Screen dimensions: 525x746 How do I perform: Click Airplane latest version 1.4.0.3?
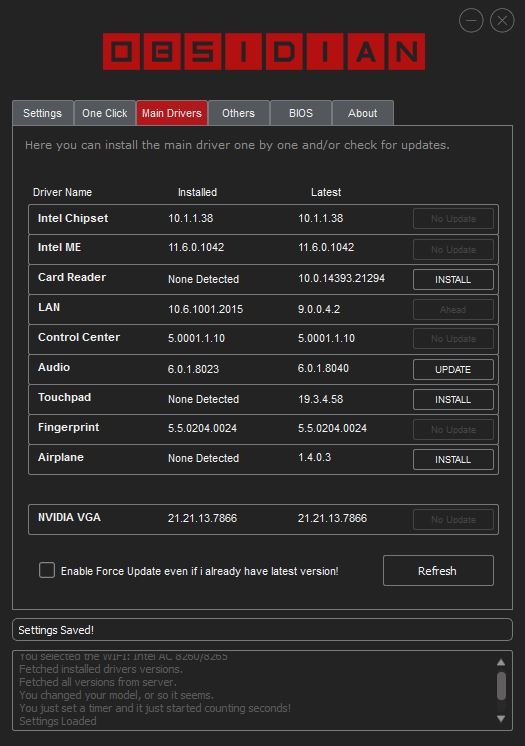314,457
